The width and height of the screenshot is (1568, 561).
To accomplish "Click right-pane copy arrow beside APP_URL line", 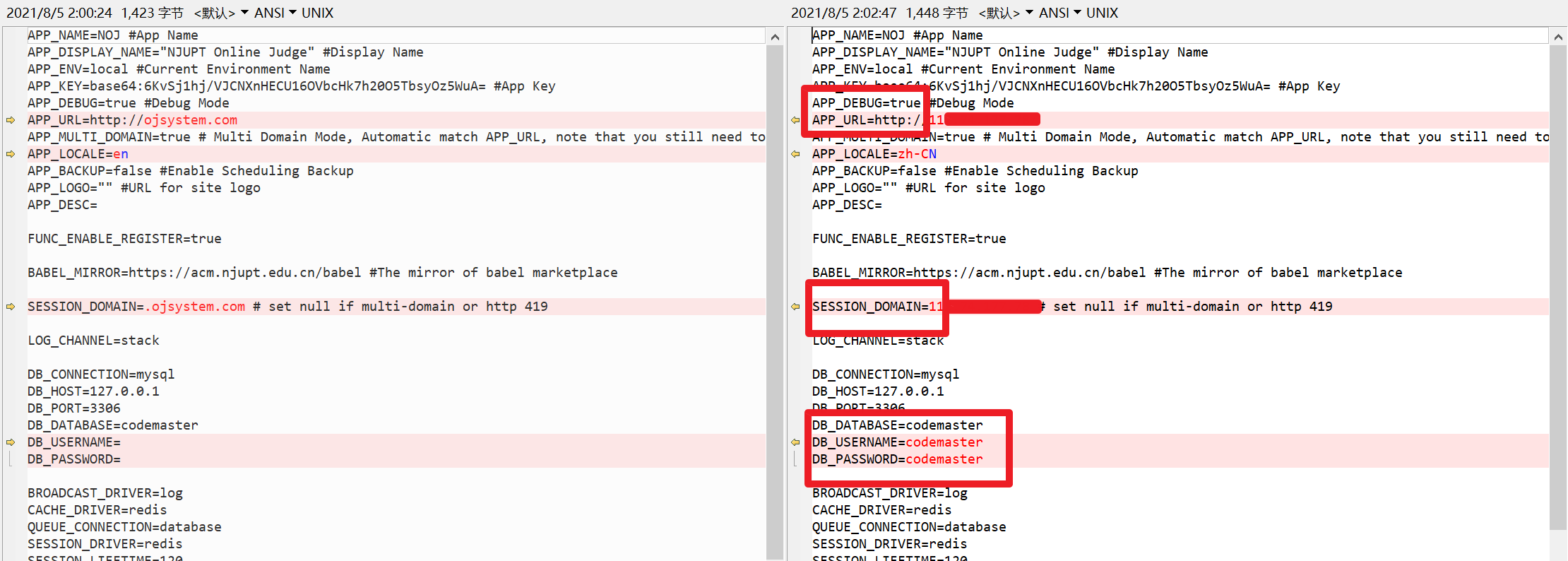I will click(x=795, y=120).
